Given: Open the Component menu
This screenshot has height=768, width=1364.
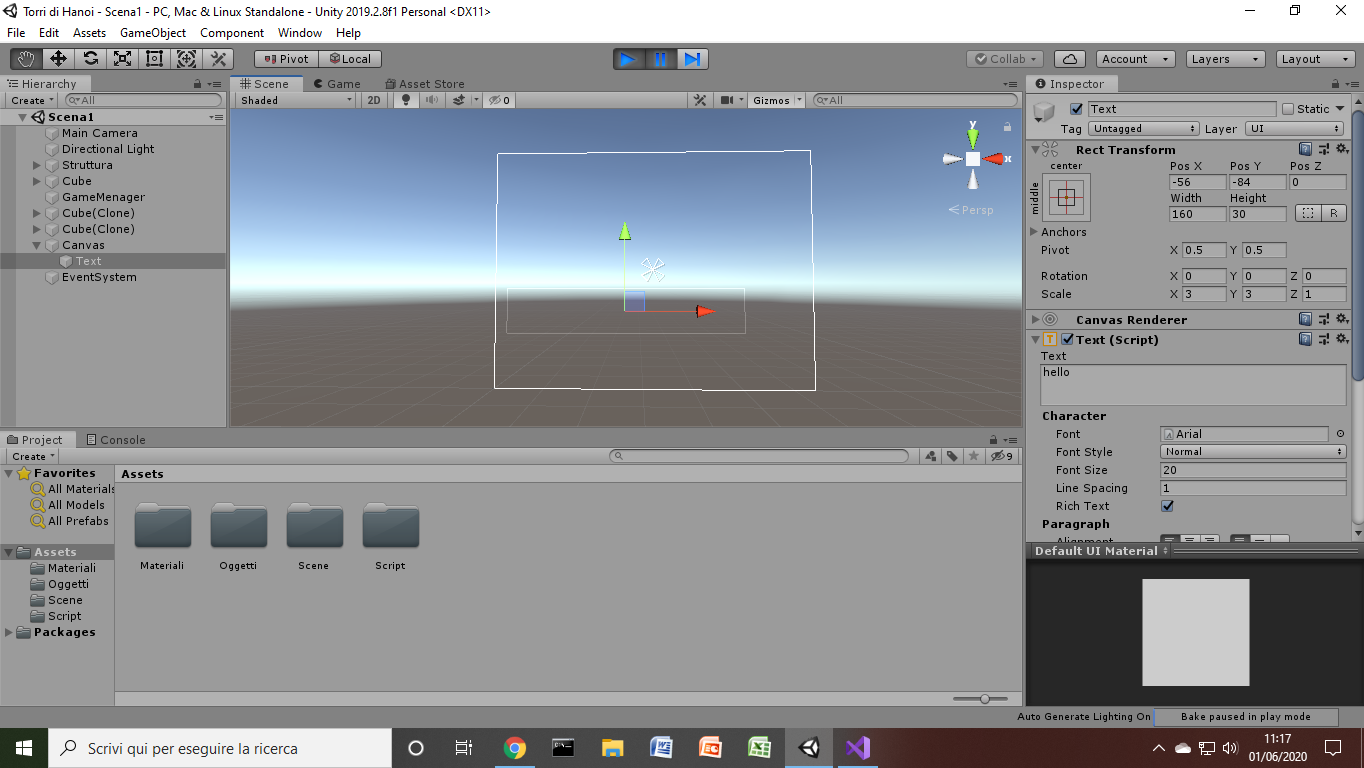Looking at the screenshot, I should [232, 33].
